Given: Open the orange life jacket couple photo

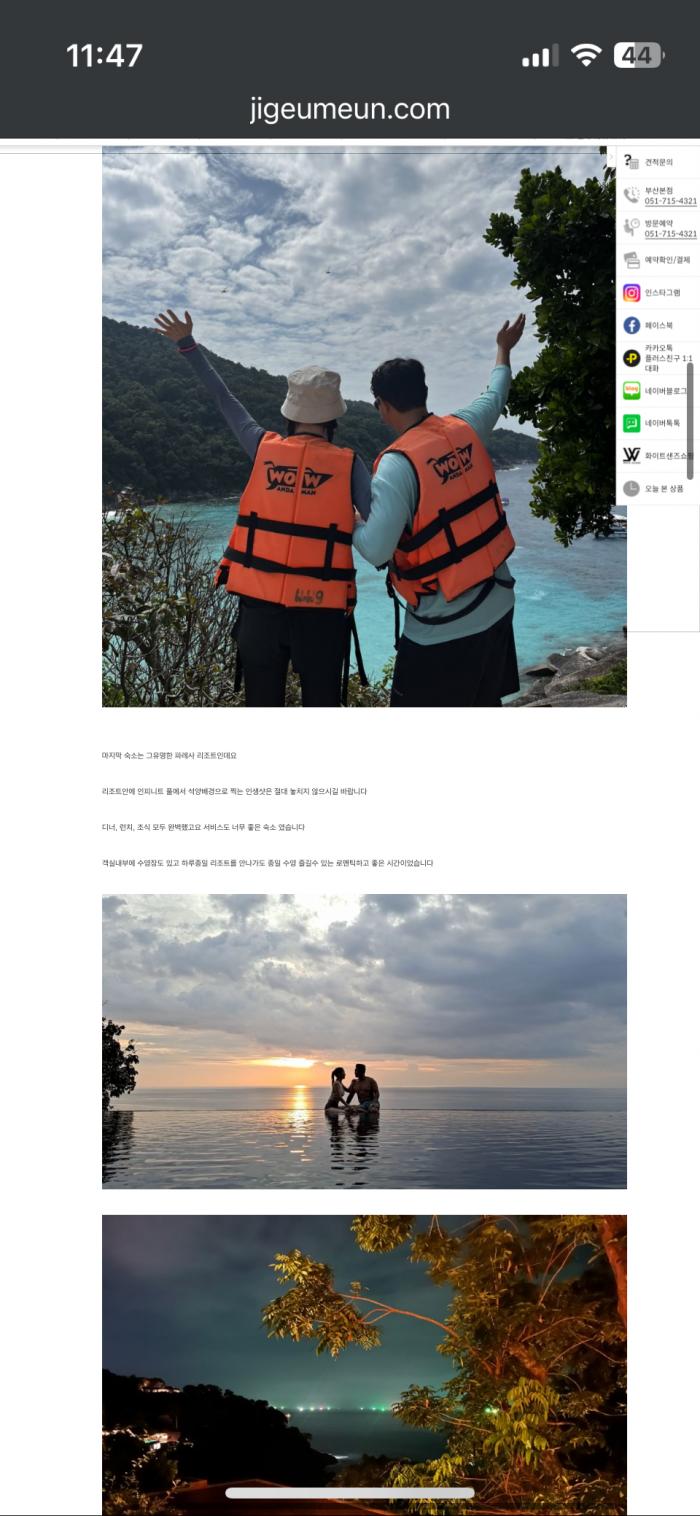Looking at the screenshot, I should pyautogui.click(x=364, y=427).
